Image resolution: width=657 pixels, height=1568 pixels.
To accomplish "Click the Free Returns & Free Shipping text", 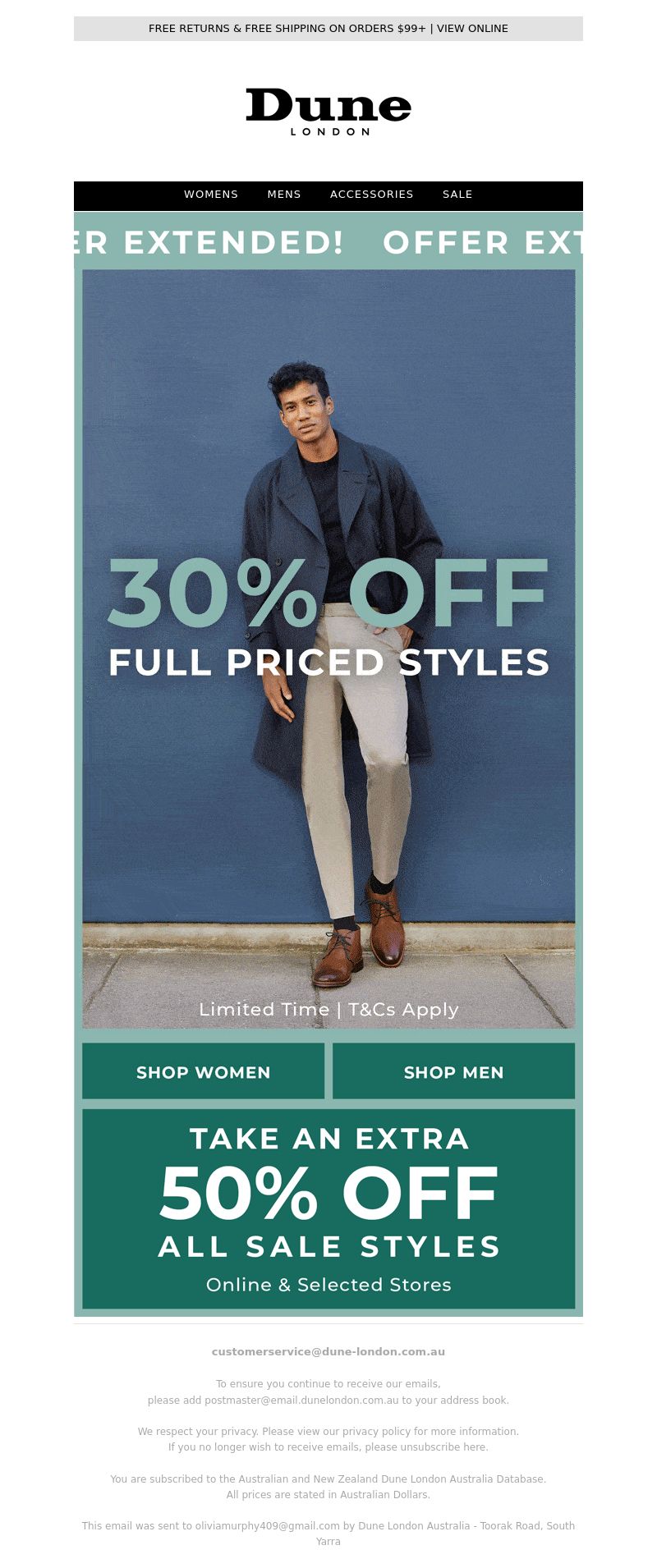I will [287, 29].
